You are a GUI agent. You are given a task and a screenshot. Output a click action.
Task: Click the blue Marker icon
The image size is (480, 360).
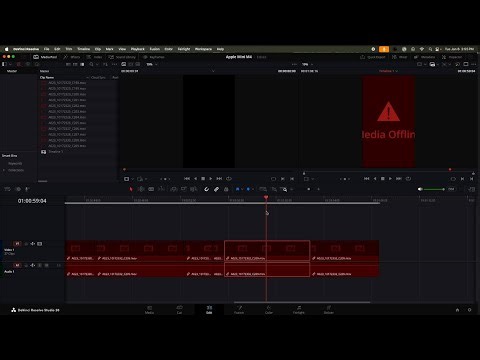(x=248, y=189)
